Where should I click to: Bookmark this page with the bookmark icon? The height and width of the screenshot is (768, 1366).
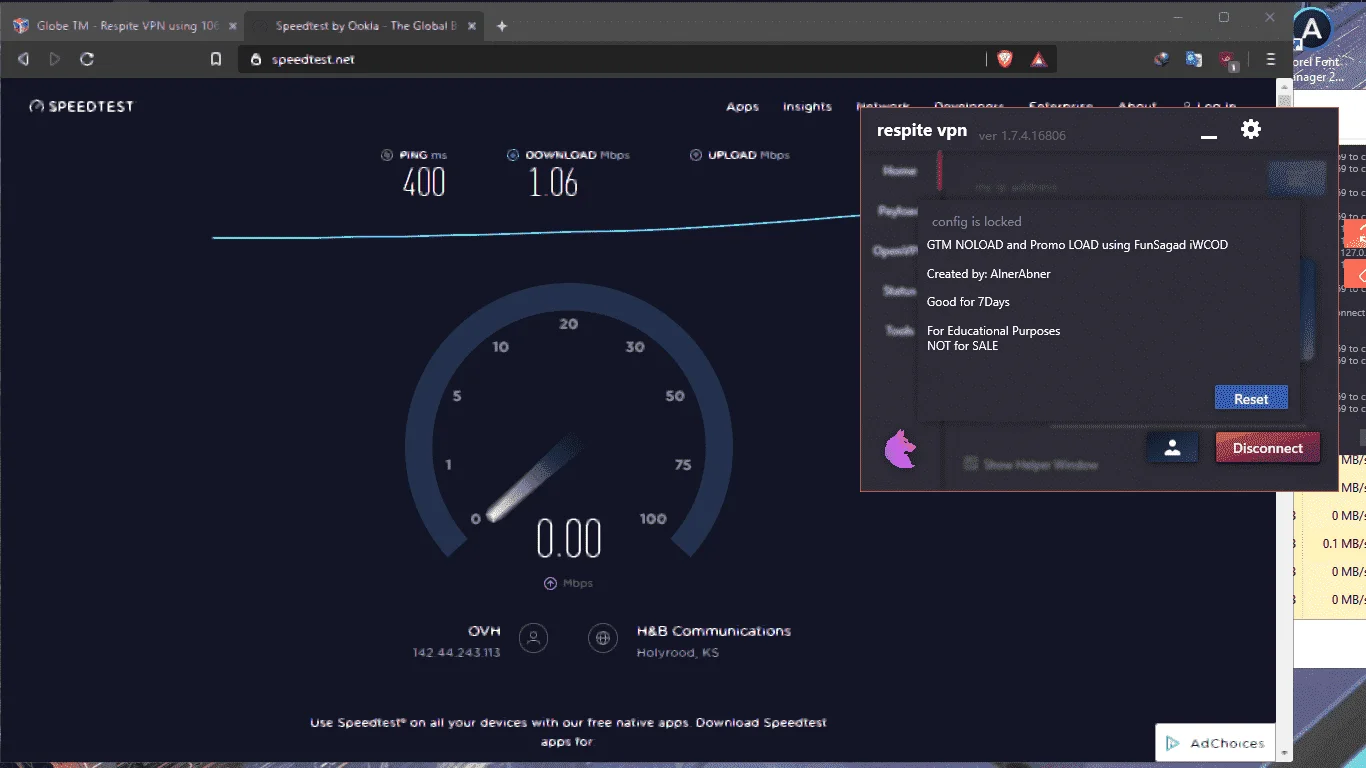(216, 59)
